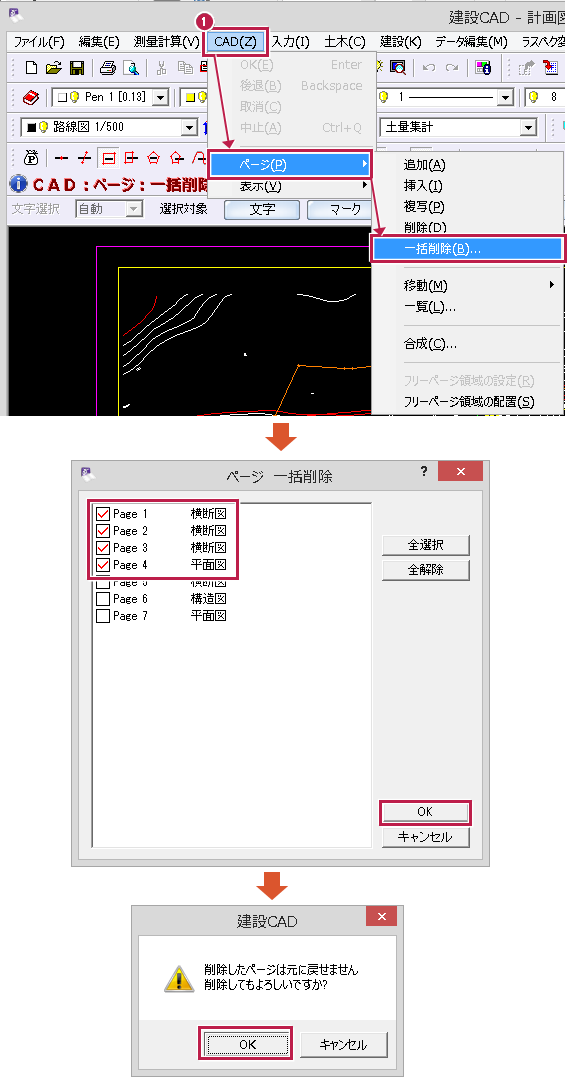Click the 全選択 button
This screenshot has width=569, height=1077.
coord(425,545)
